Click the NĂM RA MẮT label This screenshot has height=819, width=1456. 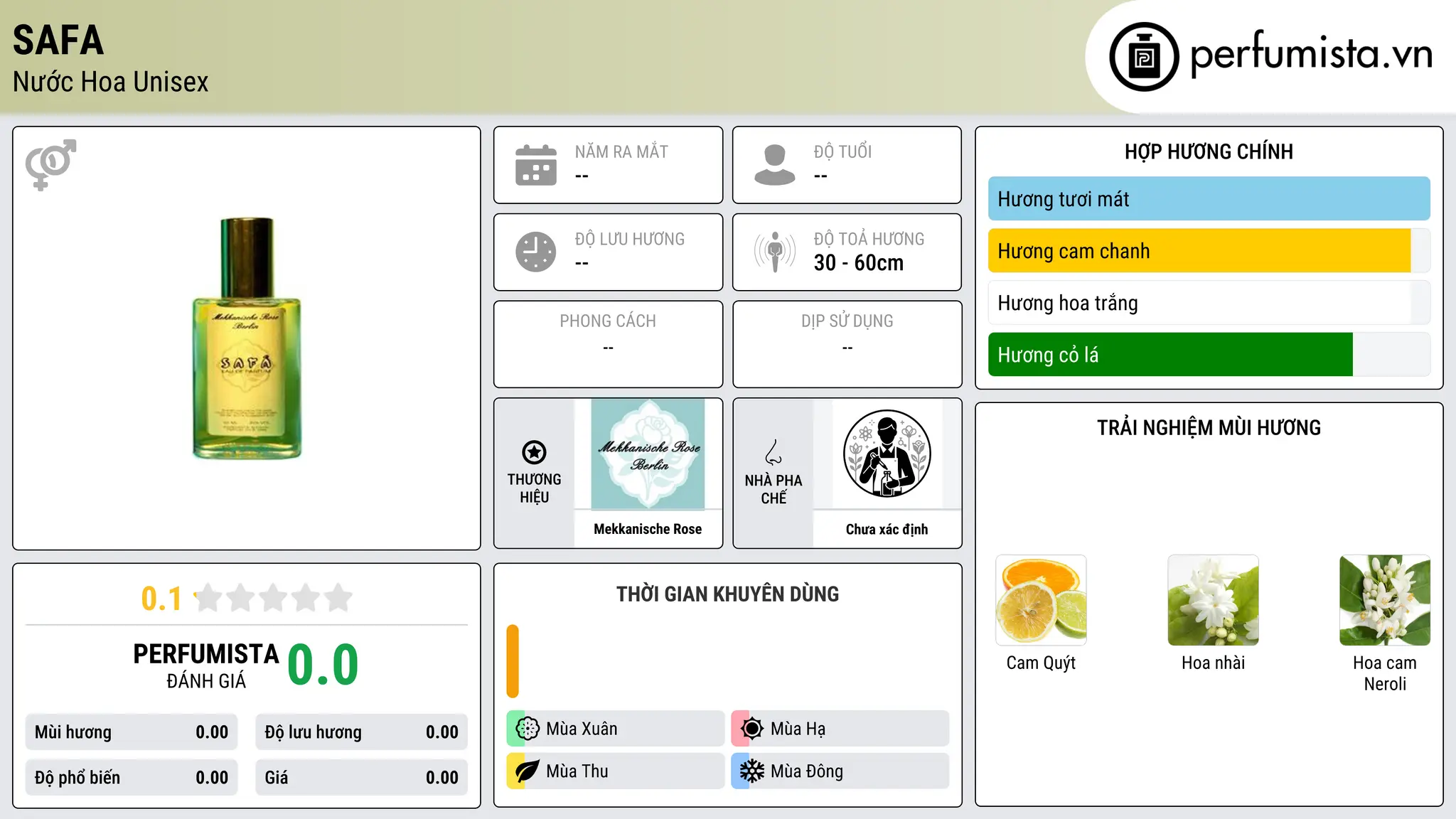coord(621,151)
